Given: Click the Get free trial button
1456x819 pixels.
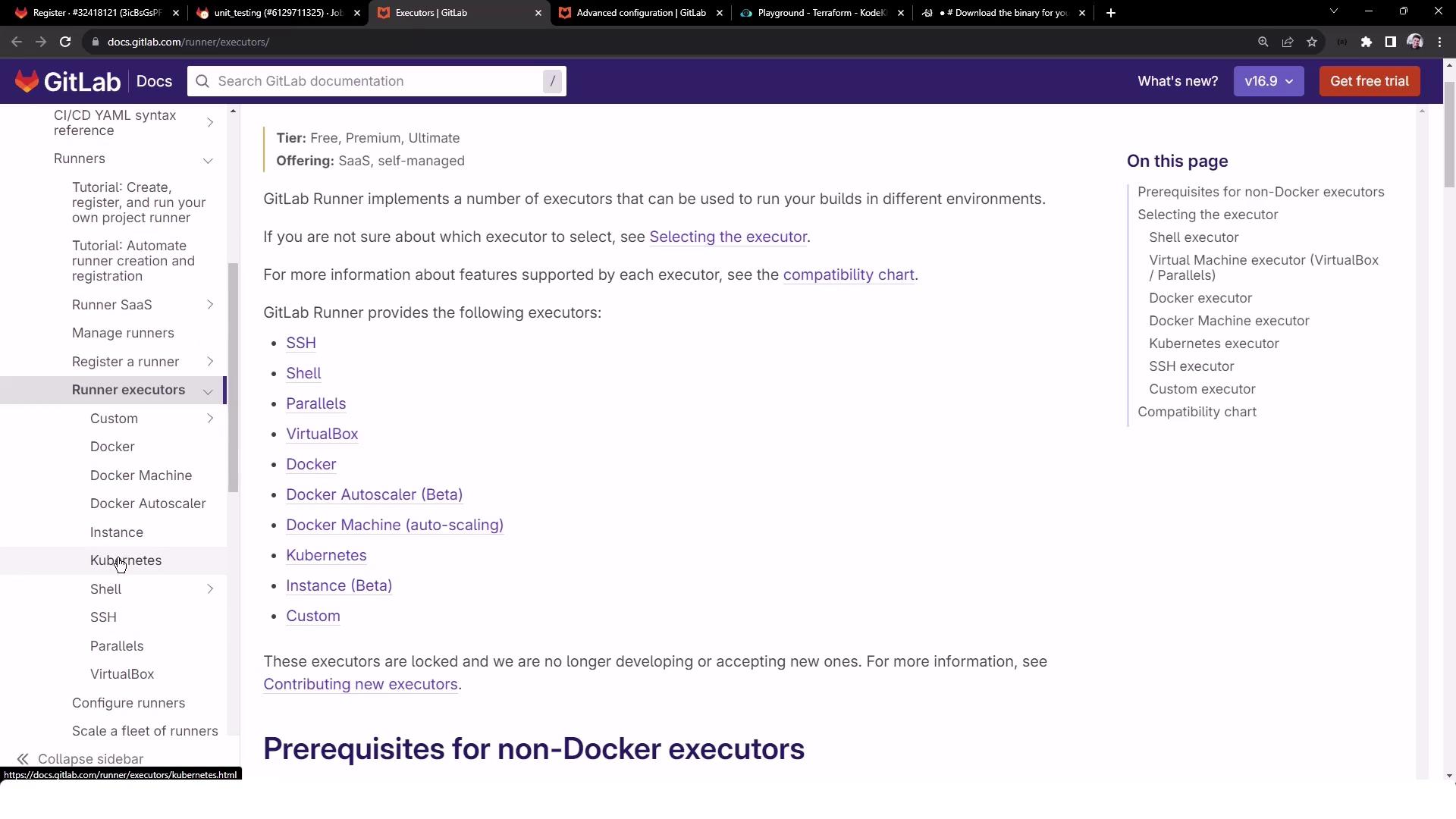Looking at the screenshot, I should (1369, 81).
